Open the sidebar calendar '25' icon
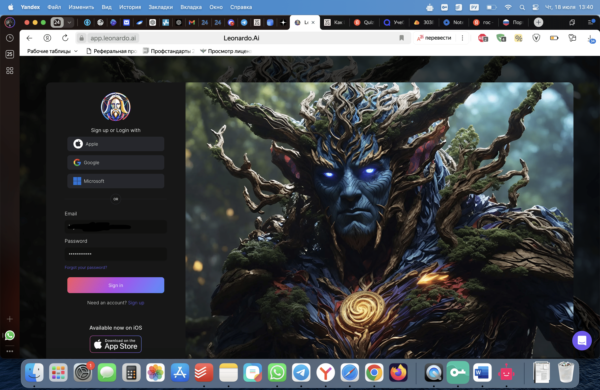The height and width of the screenshot is (390, 600). point(10,54)
